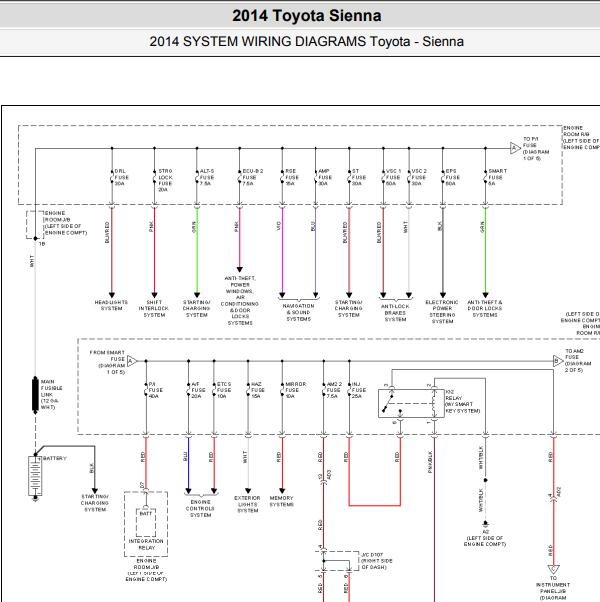
Task: Select the SMART FUSE 5A label
Action: (x=498, y=177)
